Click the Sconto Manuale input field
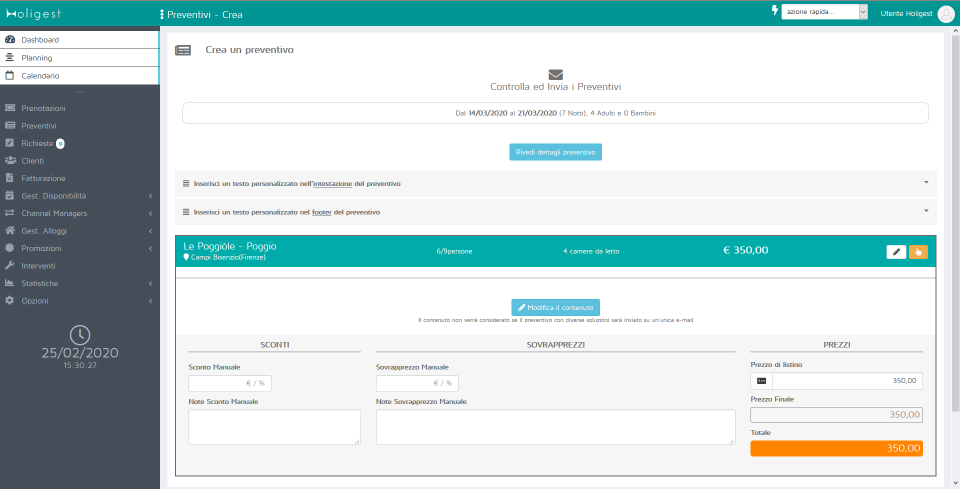Image resolution: width=960 pixels, height=490 pixels. point(230,383)
